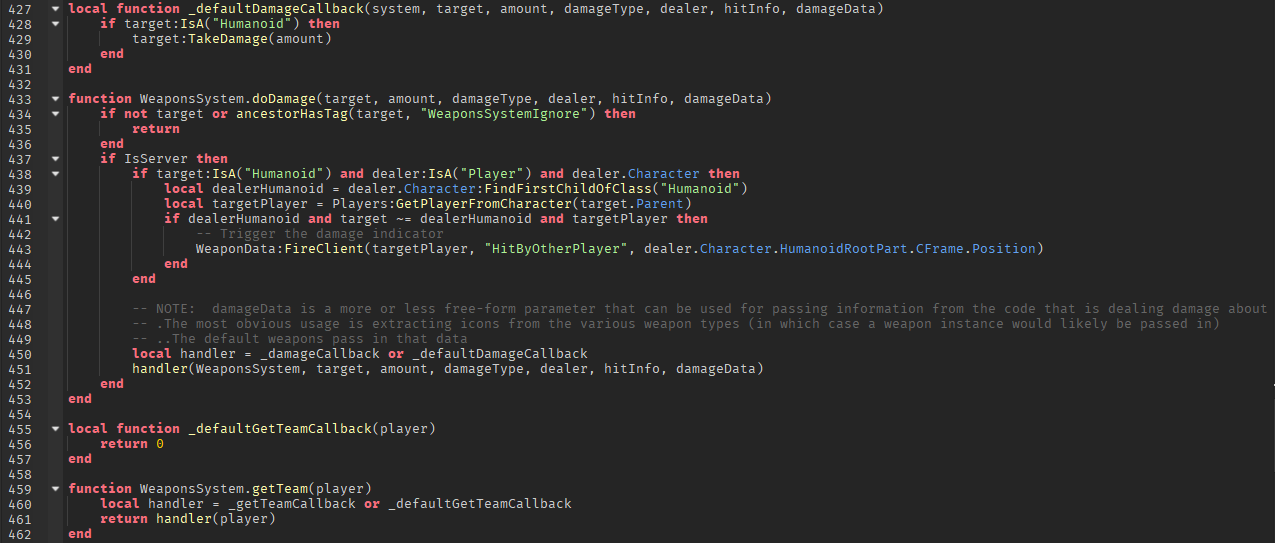Collapse the 'if not target' fold on line 434
This screenshot has width=1275, height=543.
54,113
